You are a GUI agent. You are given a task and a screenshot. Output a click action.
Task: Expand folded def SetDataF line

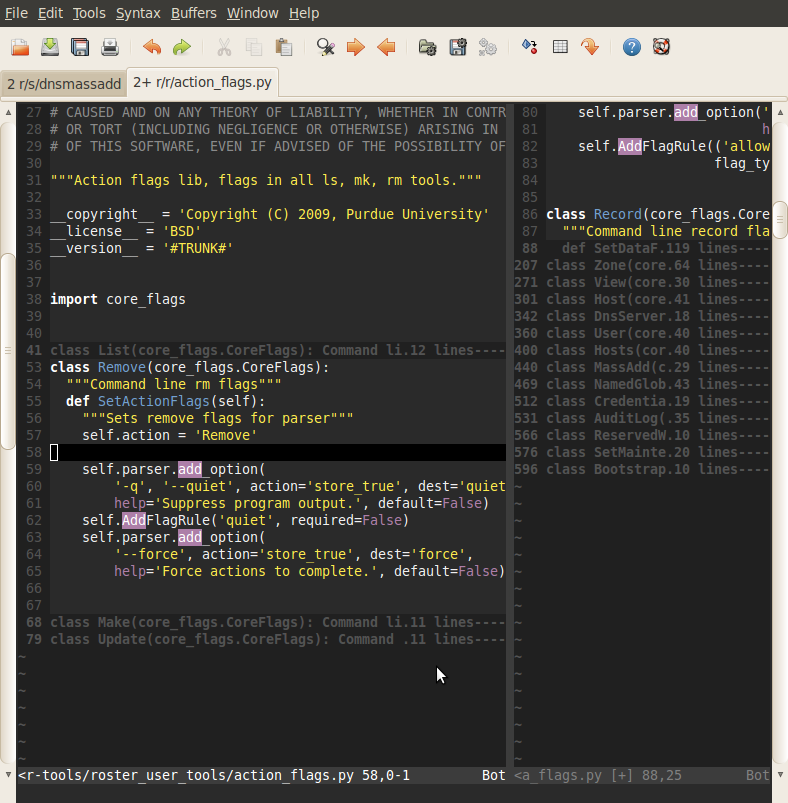(658, 248)
